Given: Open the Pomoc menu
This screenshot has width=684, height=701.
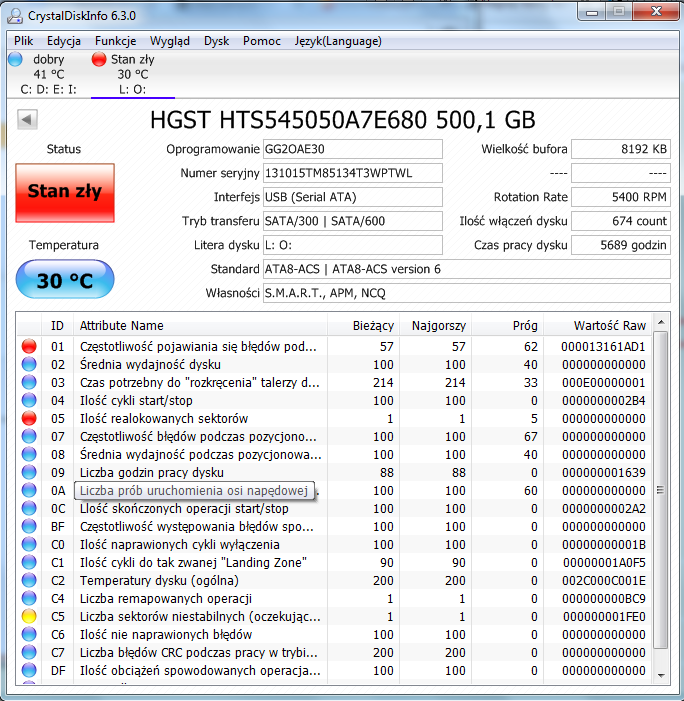Looking at the screenshot, I should [x=262, y=41].
